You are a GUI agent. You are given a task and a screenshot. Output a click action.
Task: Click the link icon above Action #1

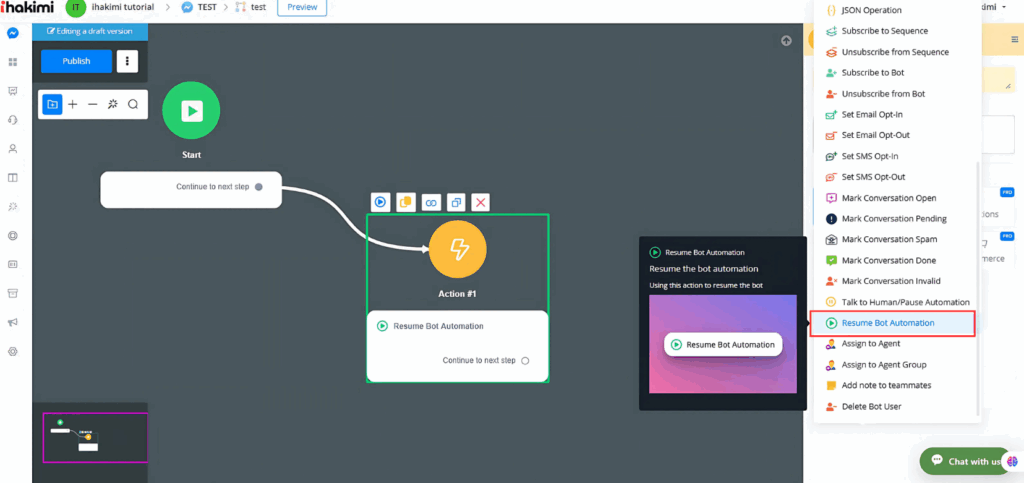pyautogui.click(x=431, y=202)
